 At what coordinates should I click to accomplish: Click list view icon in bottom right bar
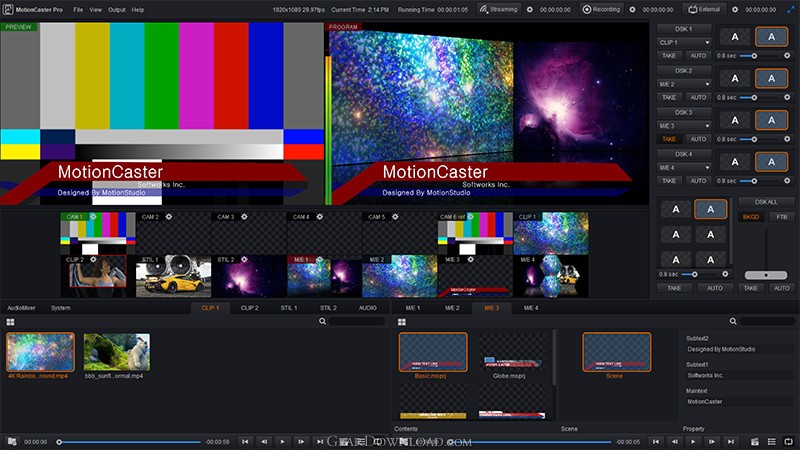(772, 442)
